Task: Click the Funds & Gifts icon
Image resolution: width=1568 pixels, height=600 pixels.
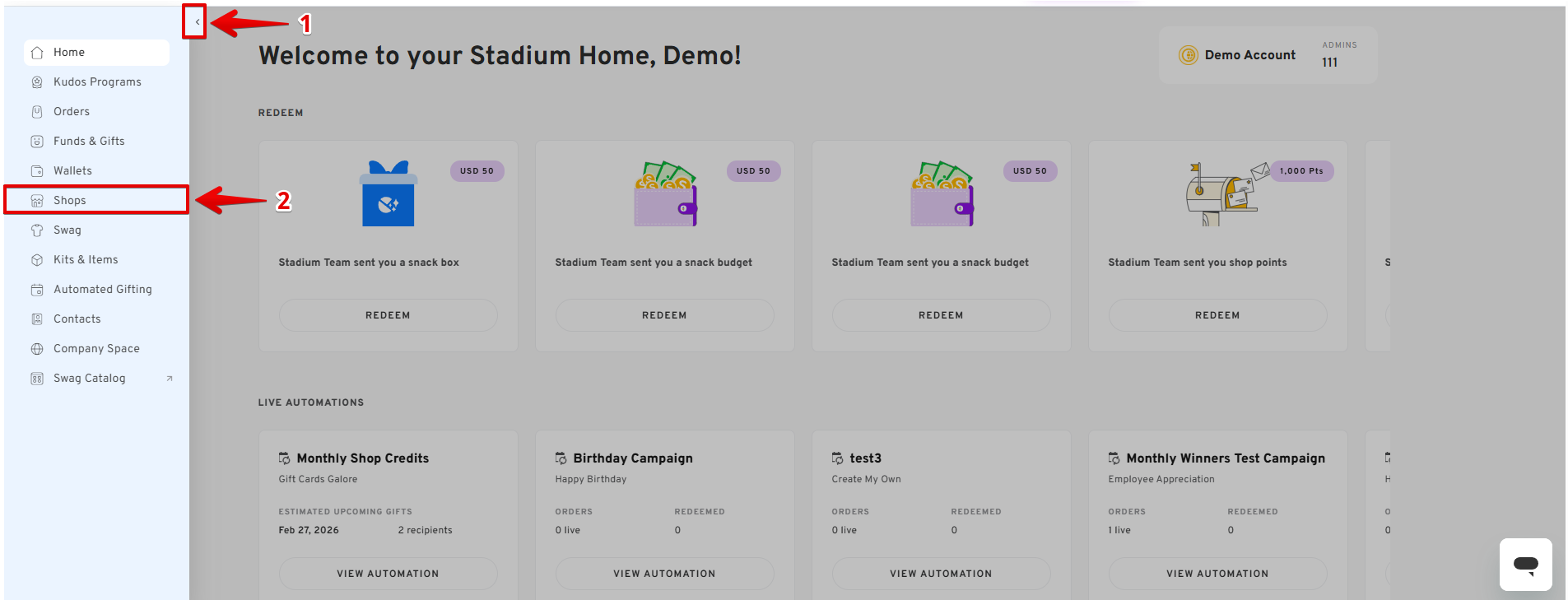Action: tap(37, 142)
